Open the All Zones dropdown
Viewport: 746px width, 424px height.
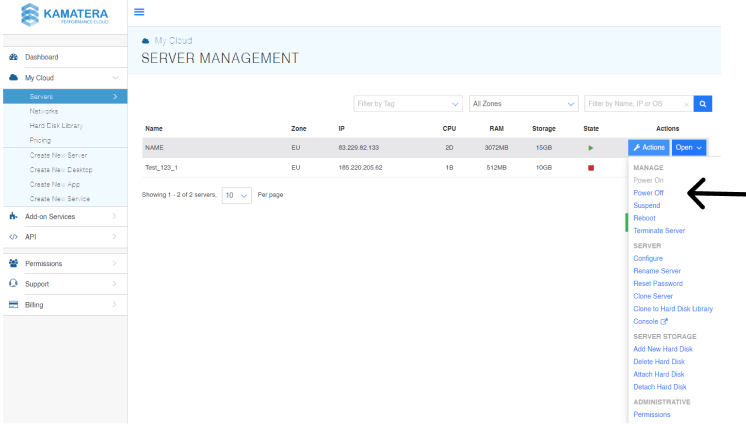[x=523, y=103]
